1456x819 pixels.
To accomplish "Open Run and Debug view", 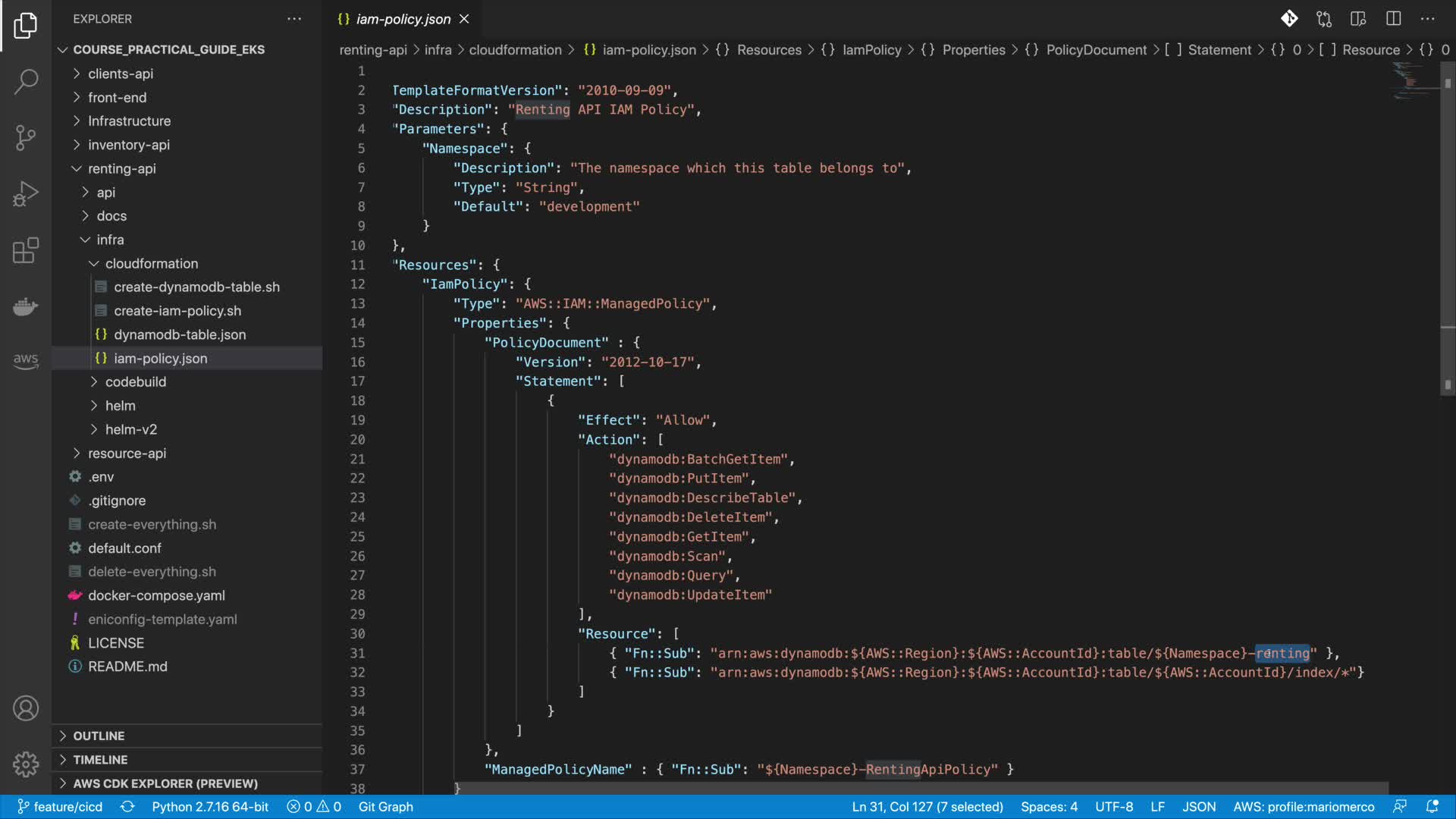I will click(26, 194).
